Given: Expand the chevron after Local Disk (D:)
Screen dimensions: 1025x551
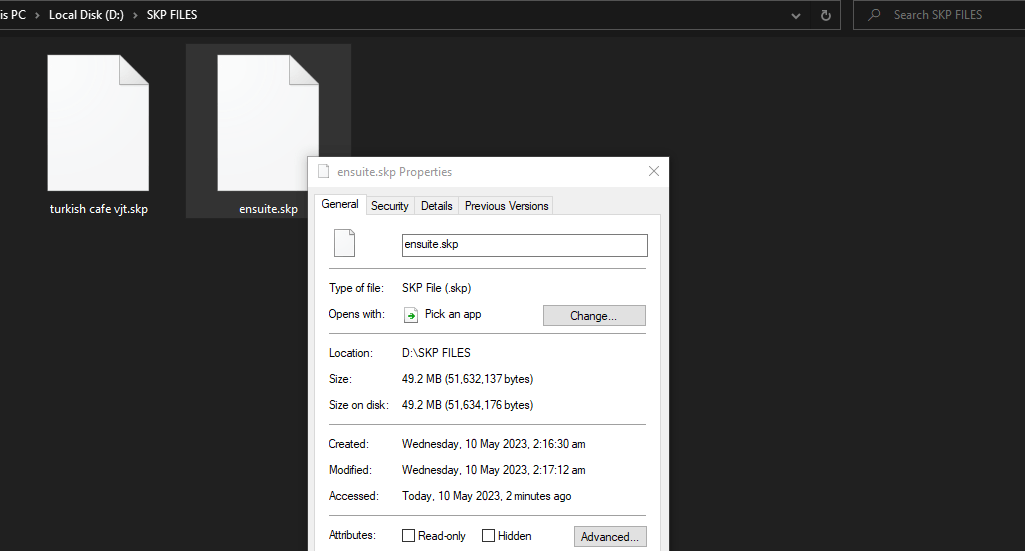Looking at the screenshot, I should click(x=135, y=15).
